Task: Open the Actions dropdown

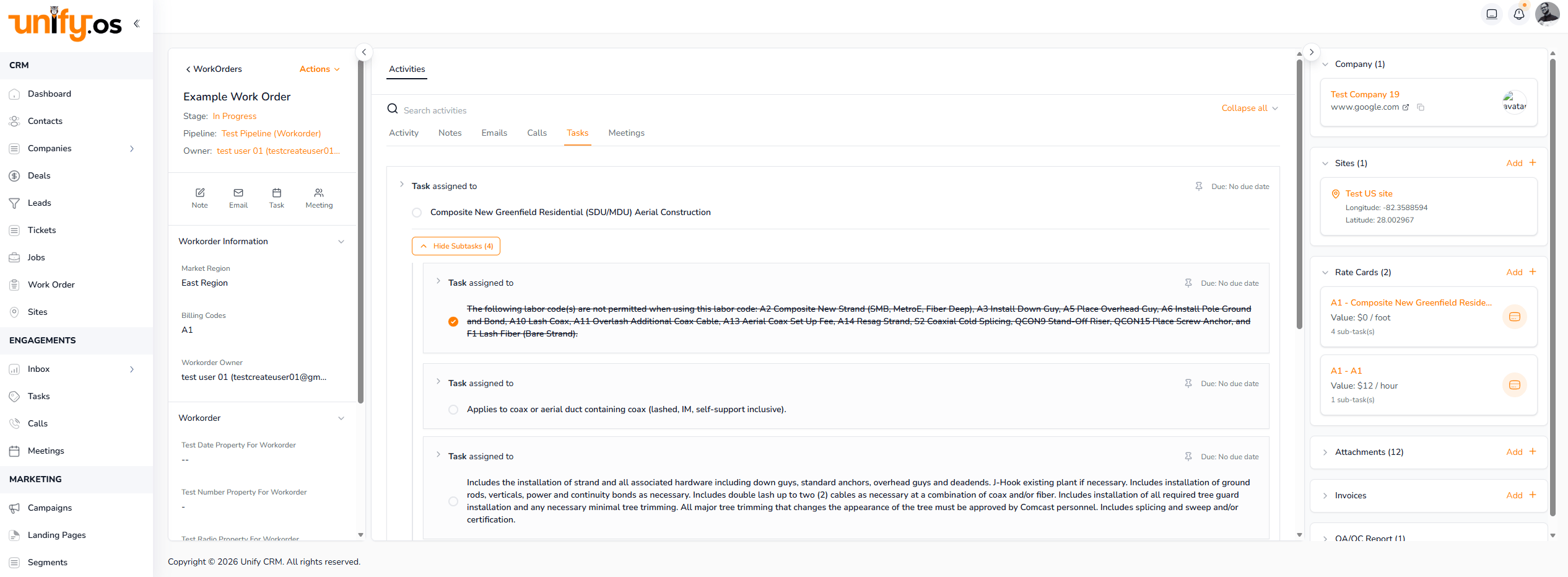Action: point(318,69)
